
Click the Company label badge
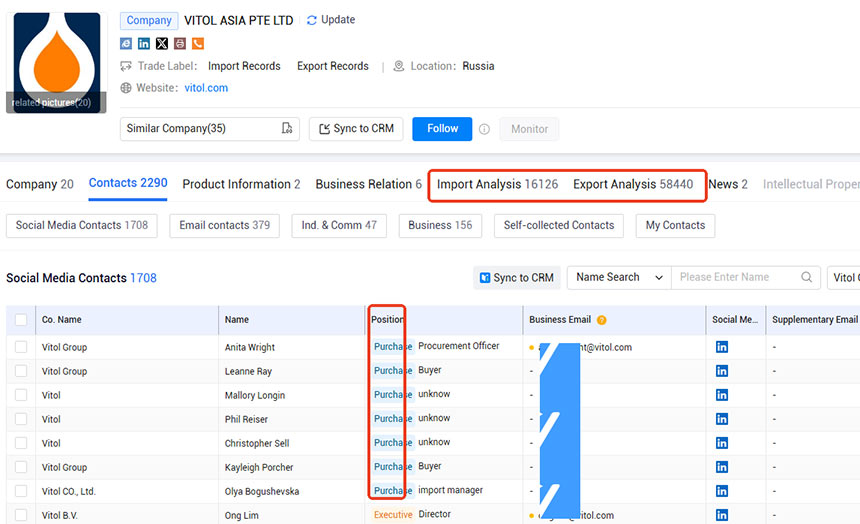(x=149, y=21)
